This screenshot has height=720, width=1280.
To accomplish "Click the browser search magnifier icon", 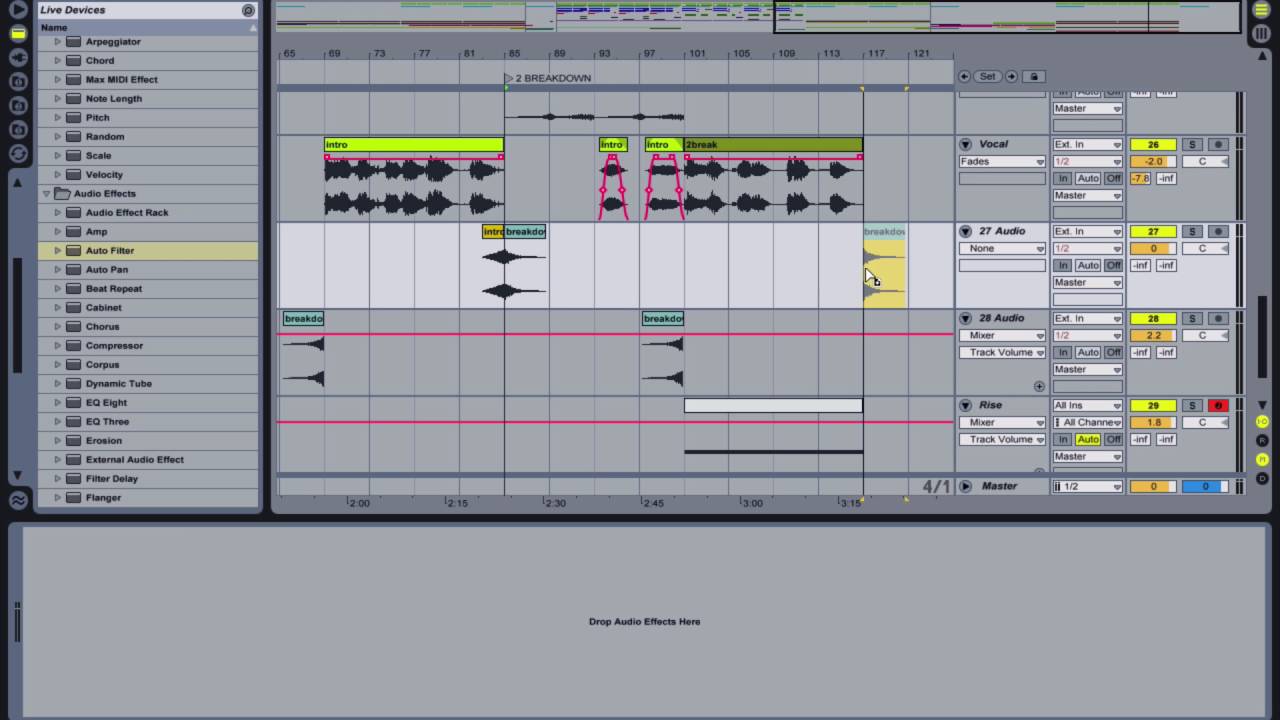I will pos(248,10).
